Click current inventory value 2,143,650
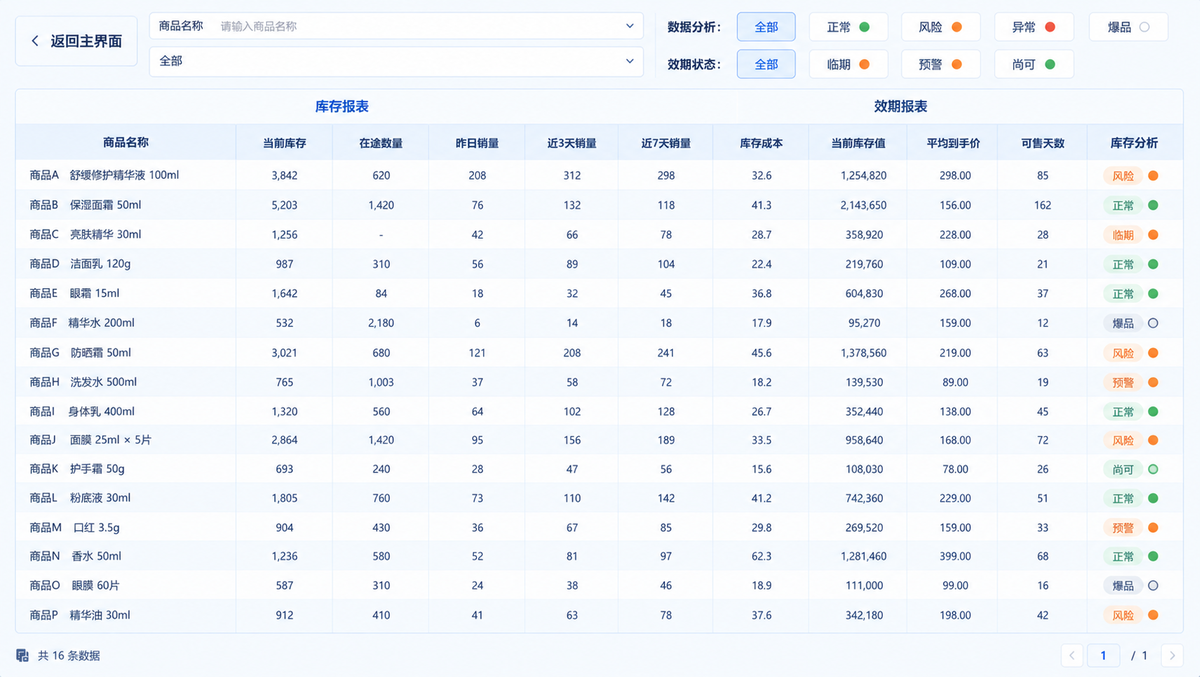This screenshot has height=677, width=1200. pos(864,206)
